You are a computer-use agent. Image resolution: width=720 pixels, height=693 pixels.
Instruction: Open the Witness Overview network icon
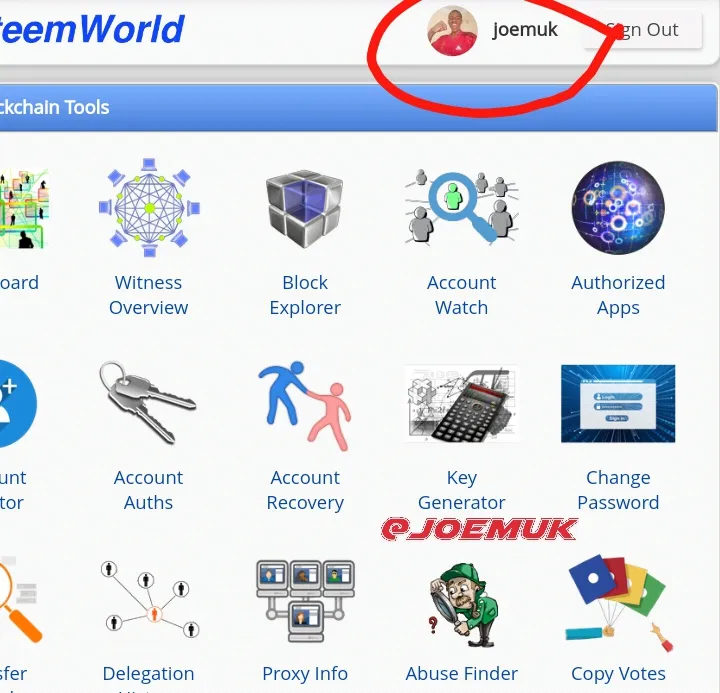[x=149, y=208]
